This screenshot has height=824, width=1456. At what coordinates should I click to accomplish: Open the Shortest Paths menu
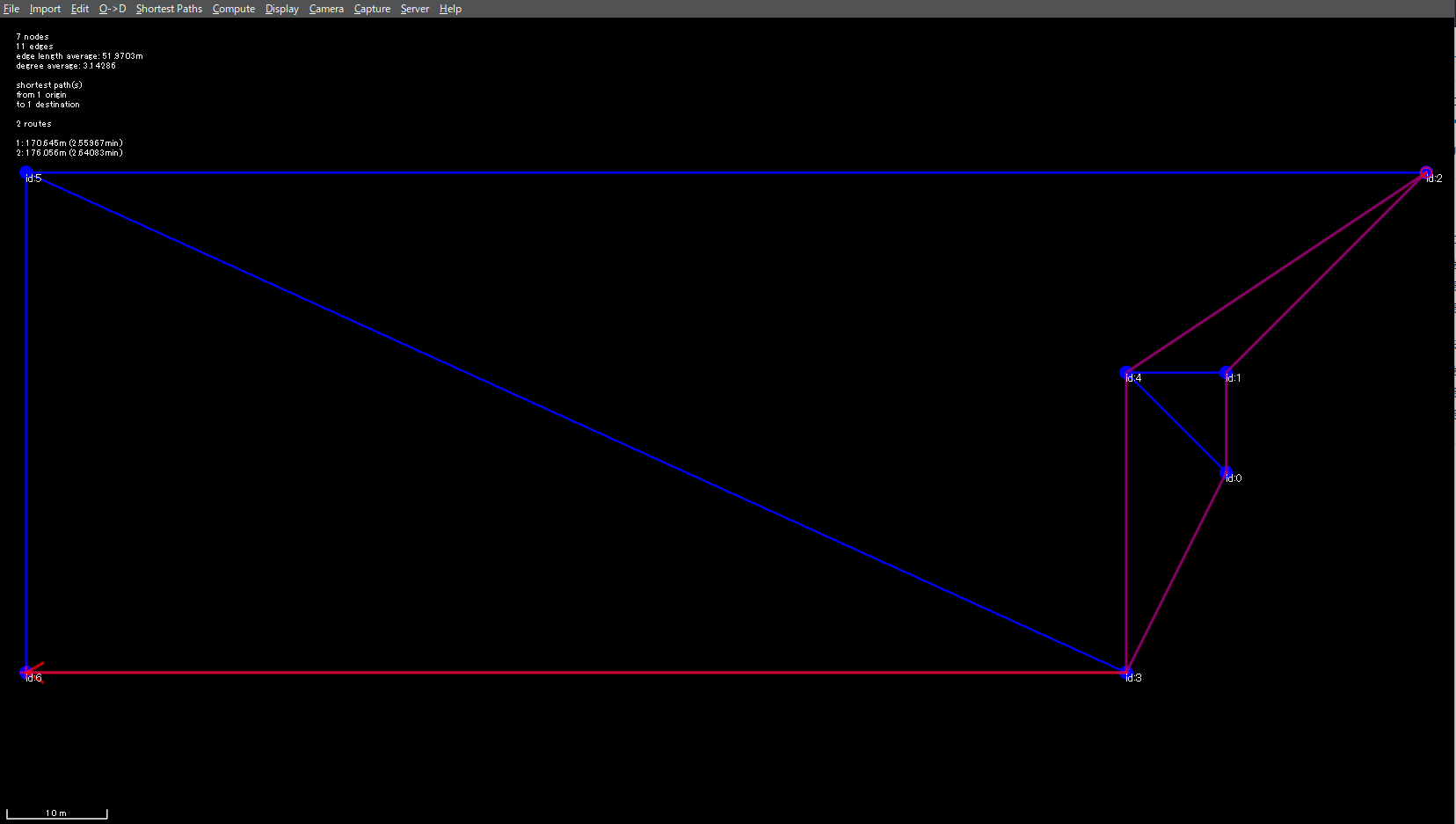coord(169,9)
